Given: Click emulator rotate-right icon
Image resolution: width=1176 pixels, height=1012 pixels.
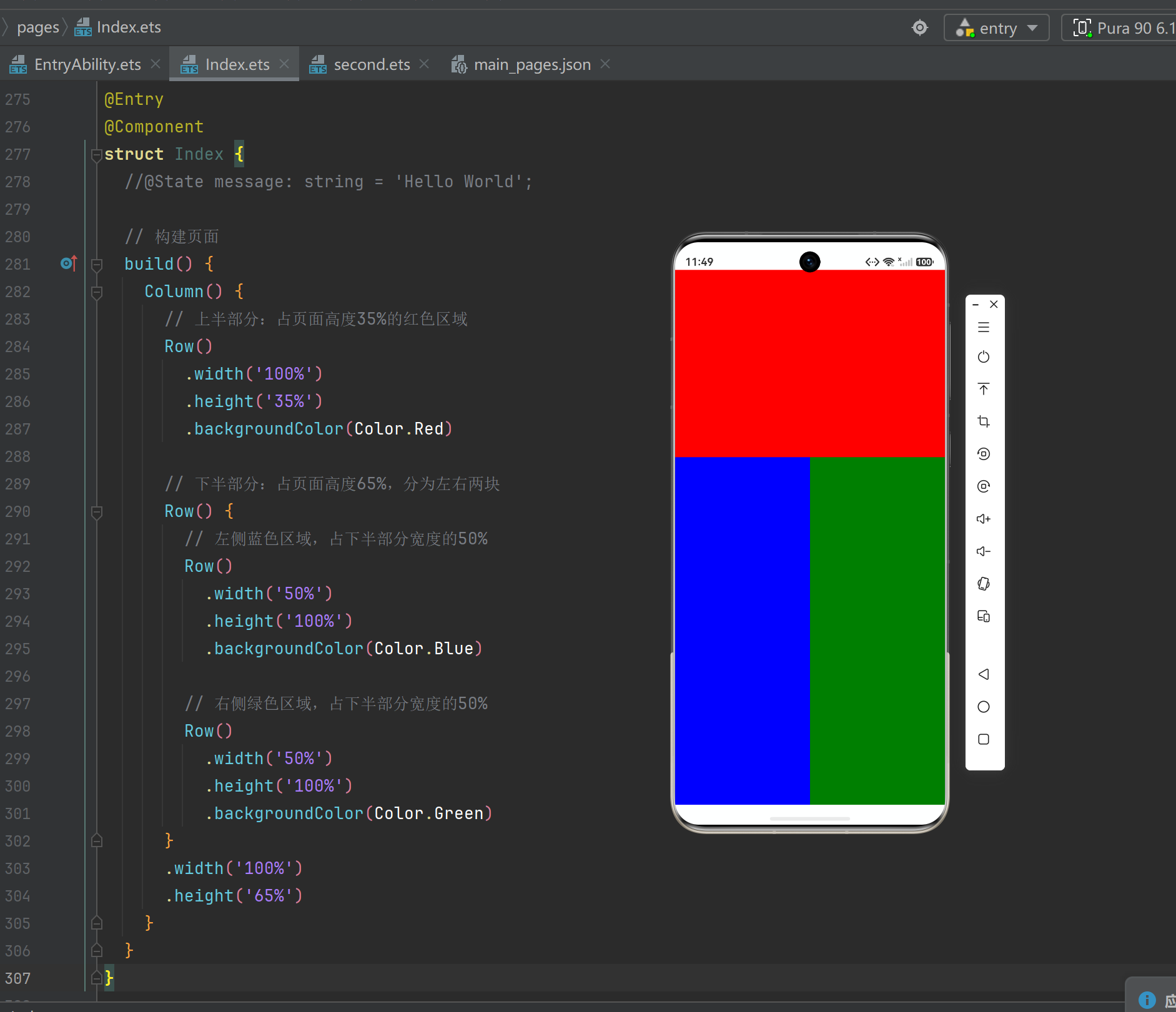Looking at the screenshot, I should 984,486.
